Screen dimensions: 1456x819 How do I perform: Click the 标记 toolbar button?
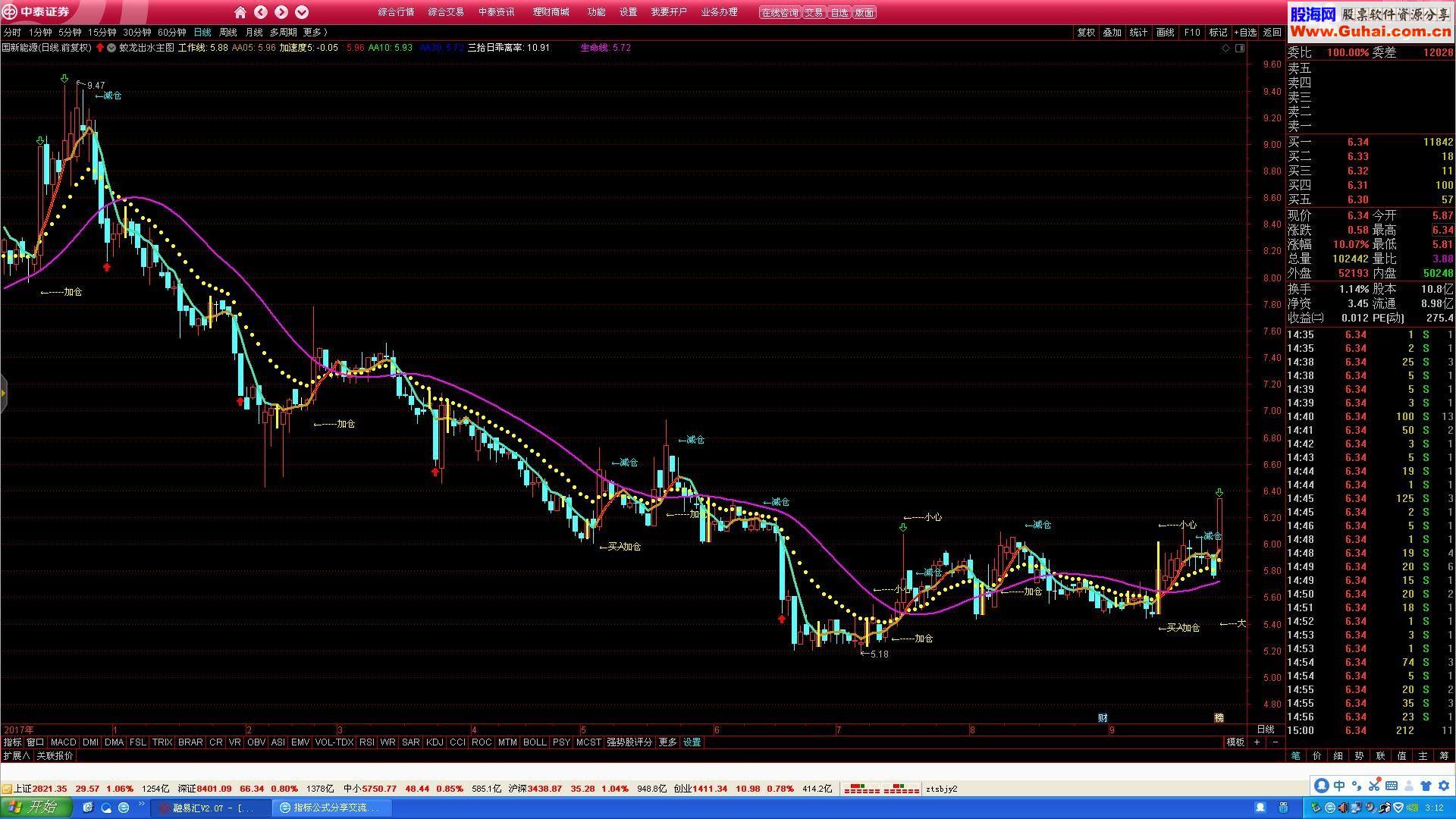[x=1218, y=33]
